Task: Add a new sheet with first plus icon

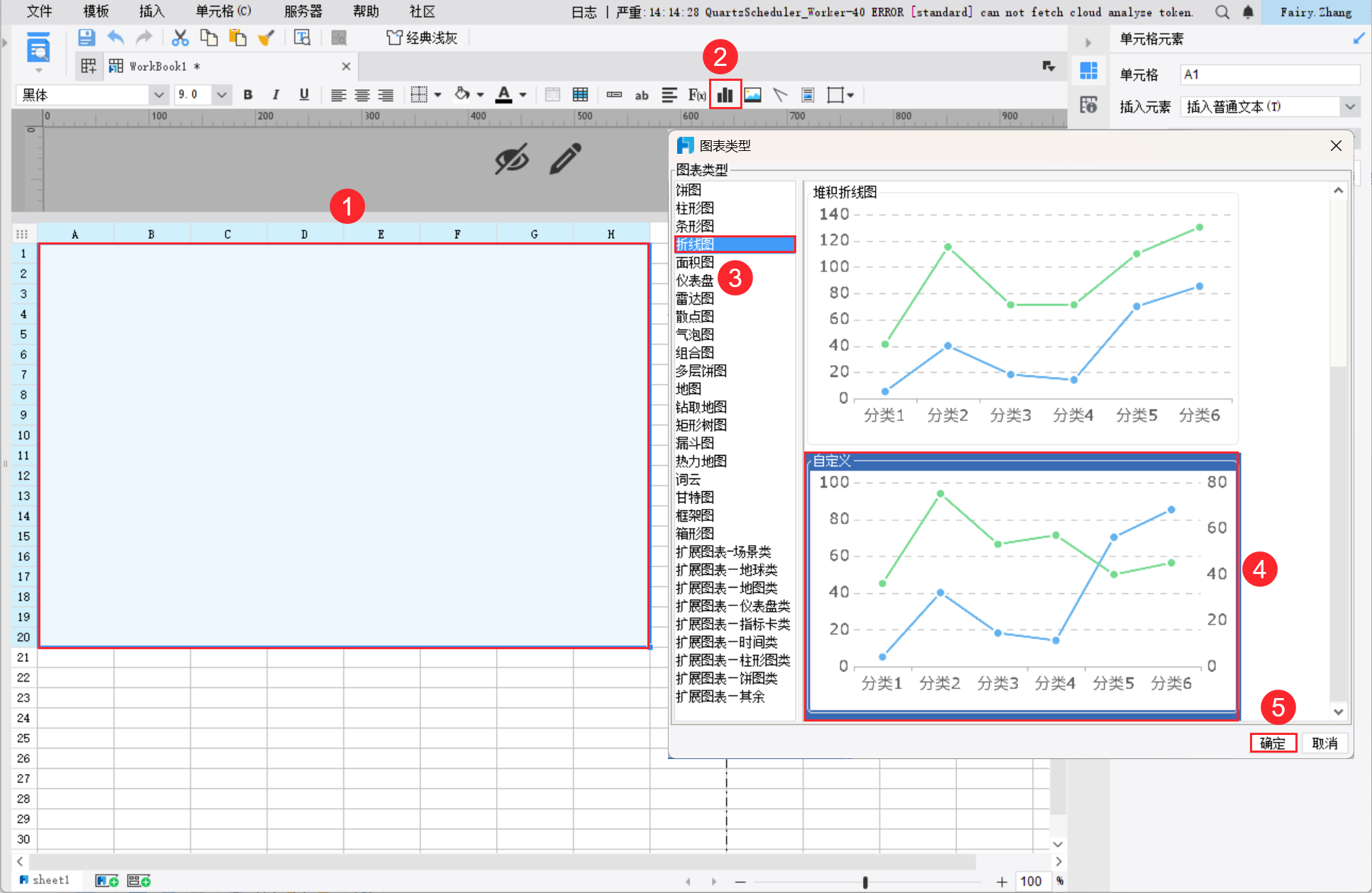Action: (x=107, y=880)
